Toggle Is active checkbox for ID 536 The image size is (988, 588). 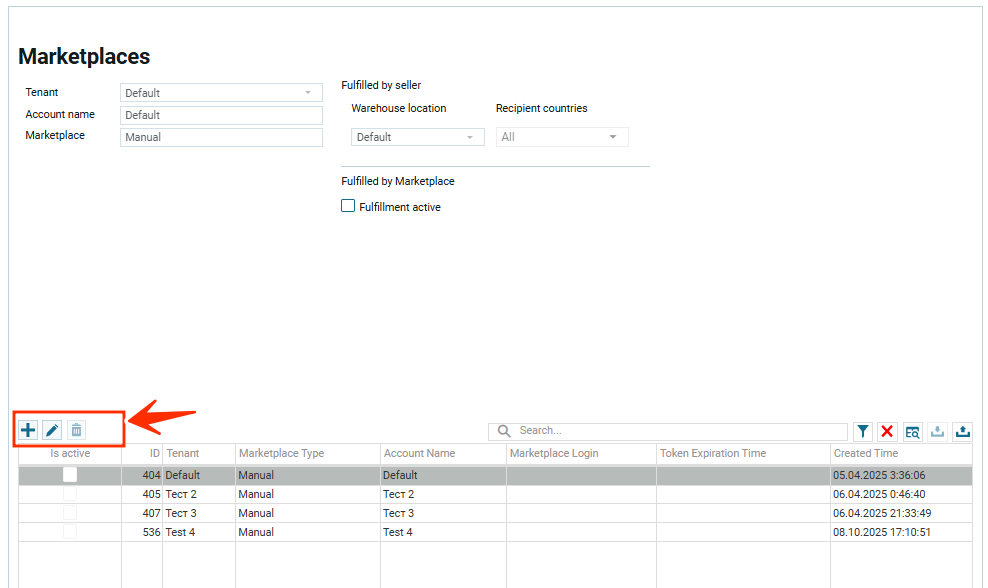[70, 532]
